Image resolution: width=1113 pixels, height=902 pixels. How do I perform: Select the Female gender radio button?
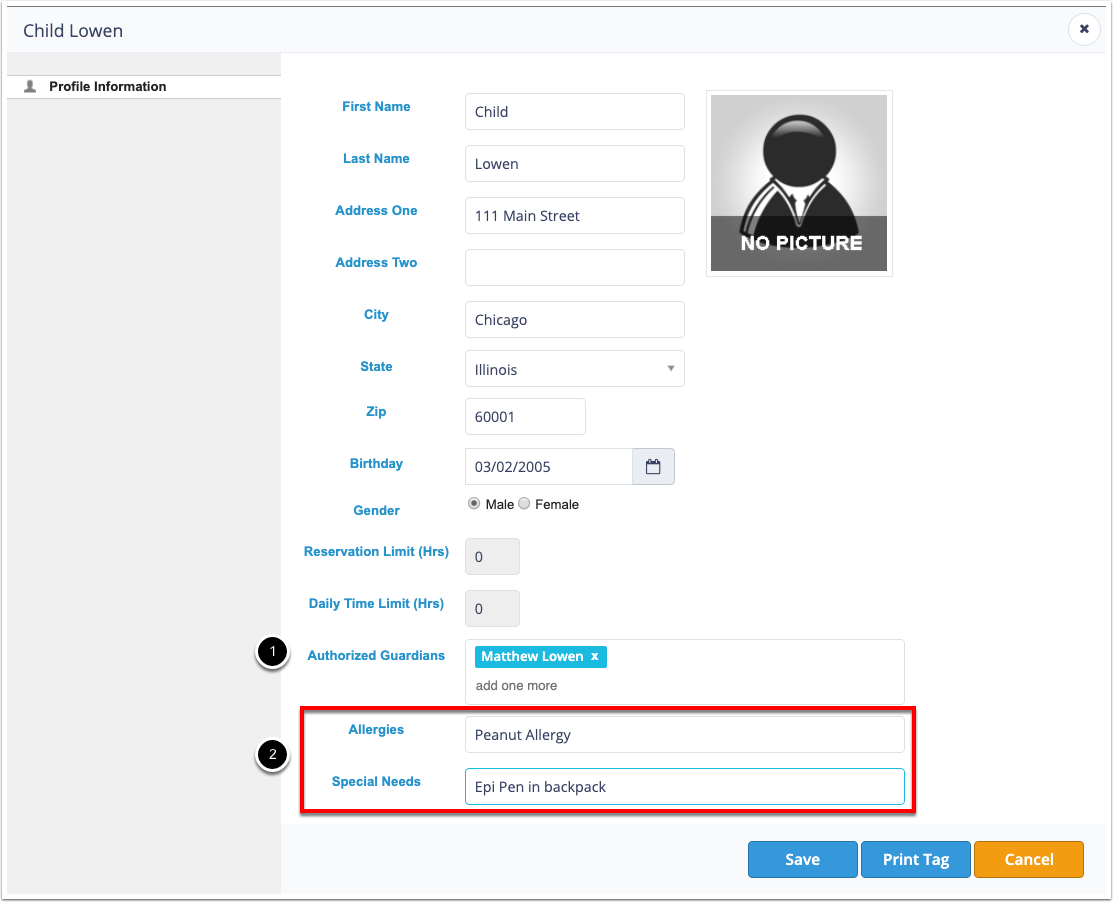524,504
